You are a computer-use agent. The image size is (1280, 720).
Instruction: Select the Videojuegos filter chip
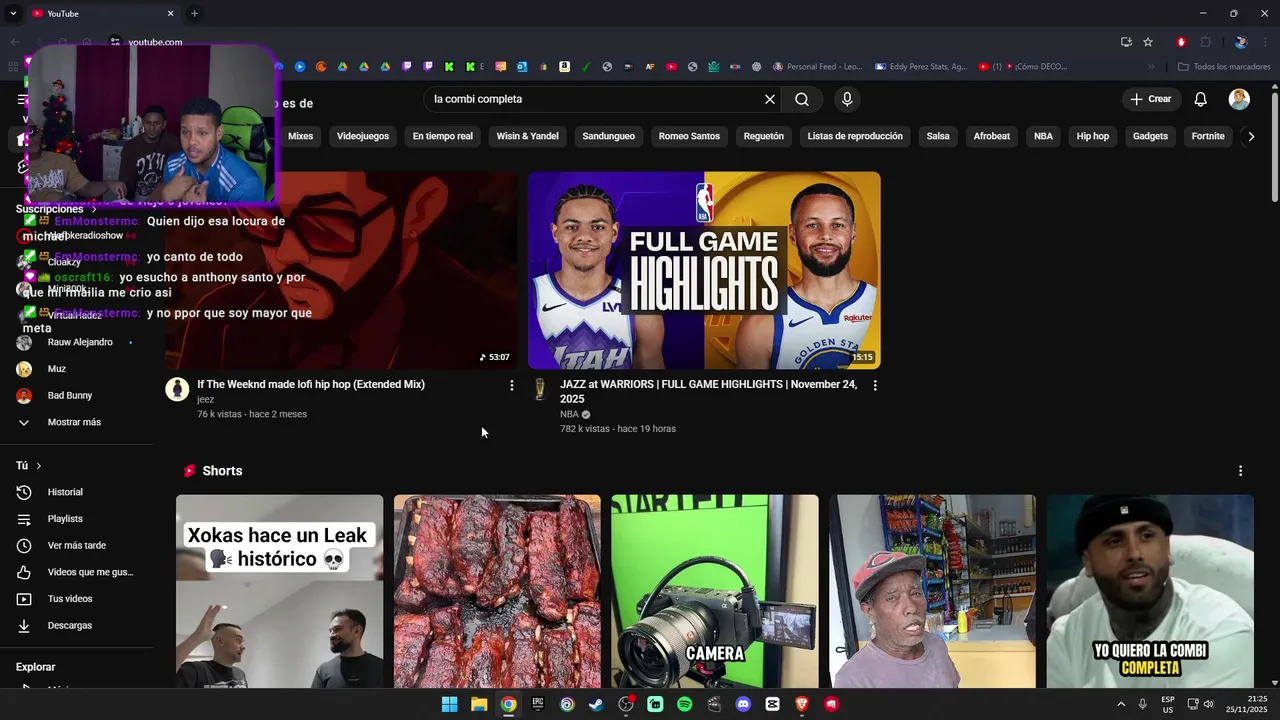363,136
